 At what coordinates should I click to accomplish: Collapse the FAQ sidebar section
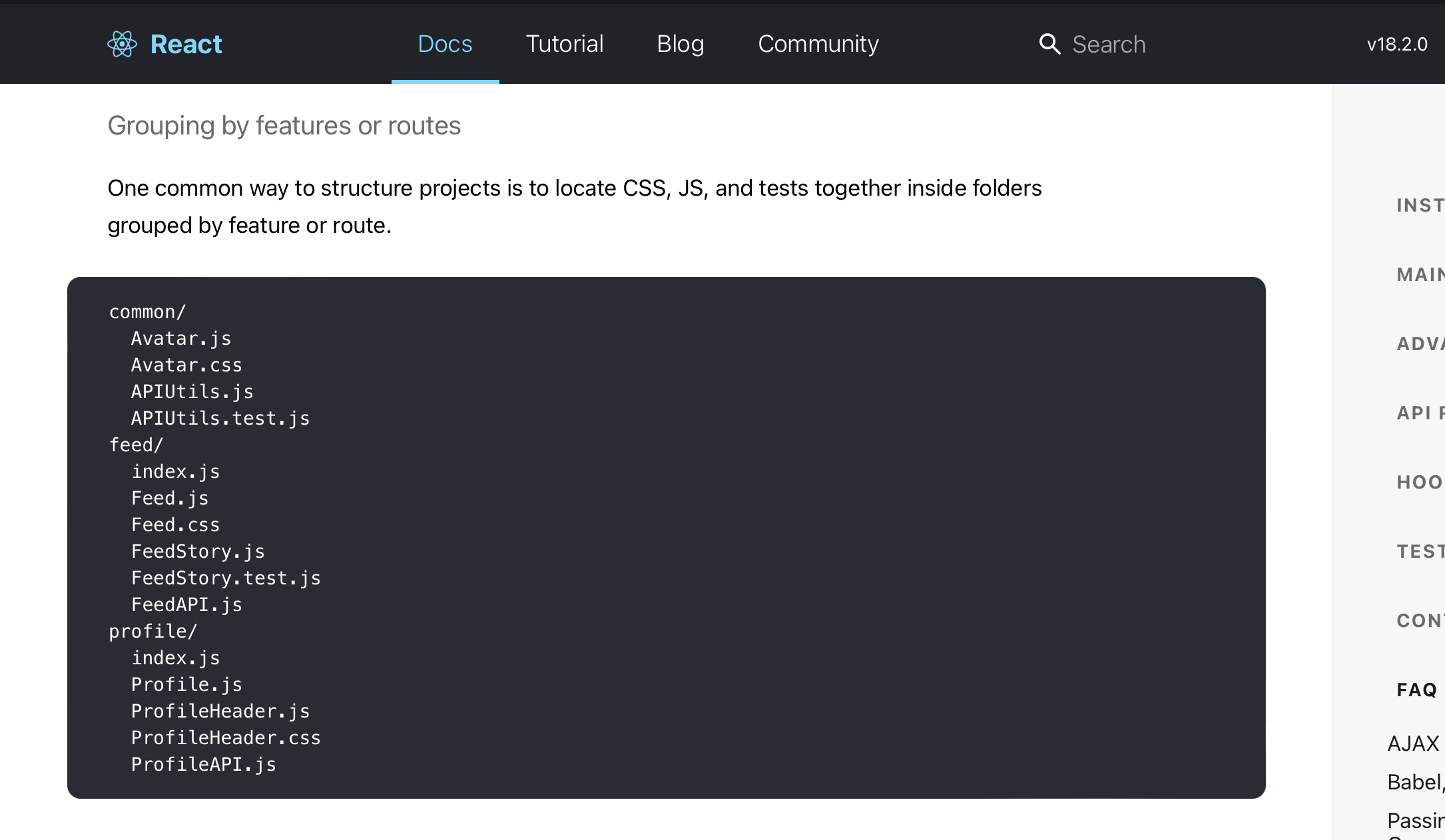click(1417, 690)
